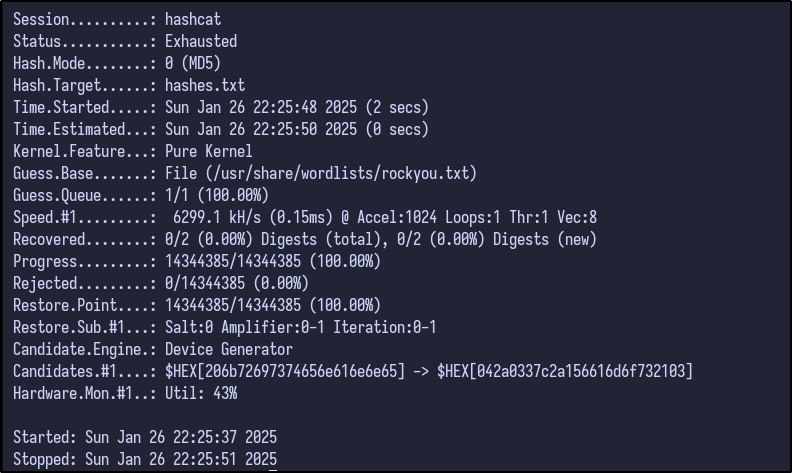
Task: Click the Restore.Point value
Action: point(273,306)
